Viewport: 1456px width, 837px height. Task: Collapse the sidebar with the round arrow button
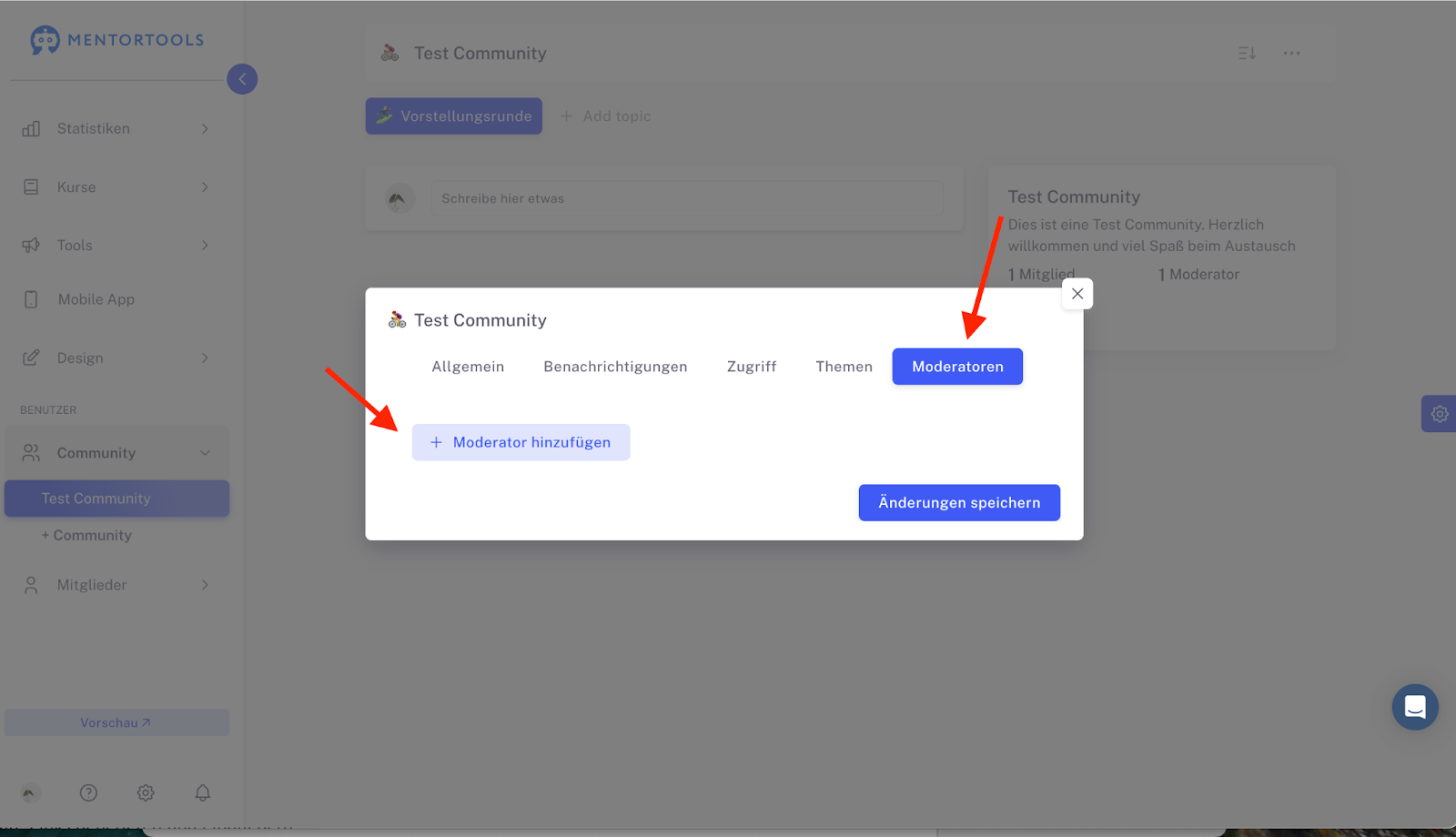click(242, 79)
